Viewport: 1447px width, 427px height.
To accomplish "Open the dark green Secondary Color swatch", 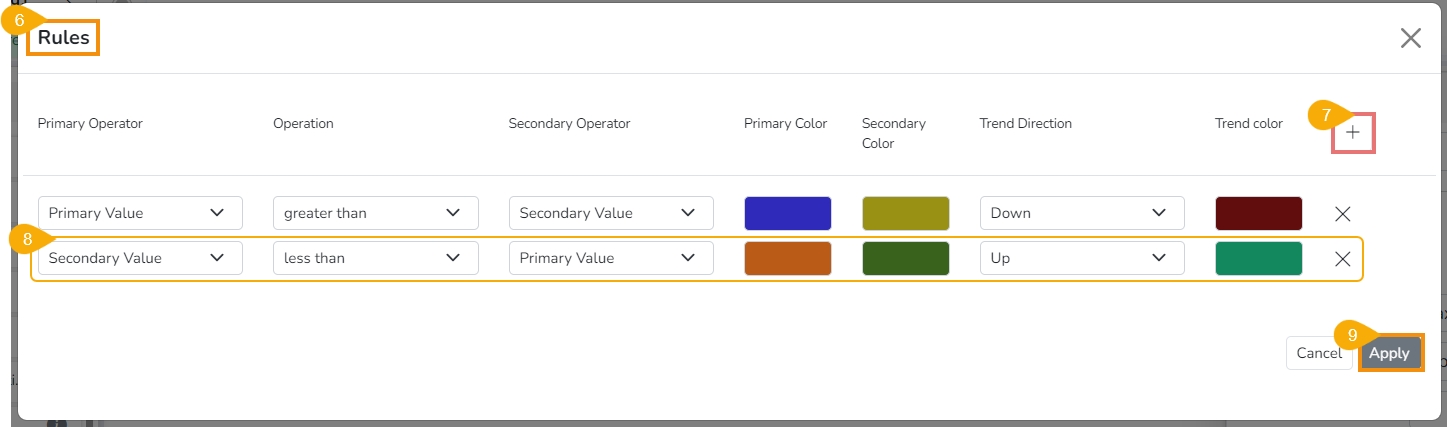I will pos(905,258).
